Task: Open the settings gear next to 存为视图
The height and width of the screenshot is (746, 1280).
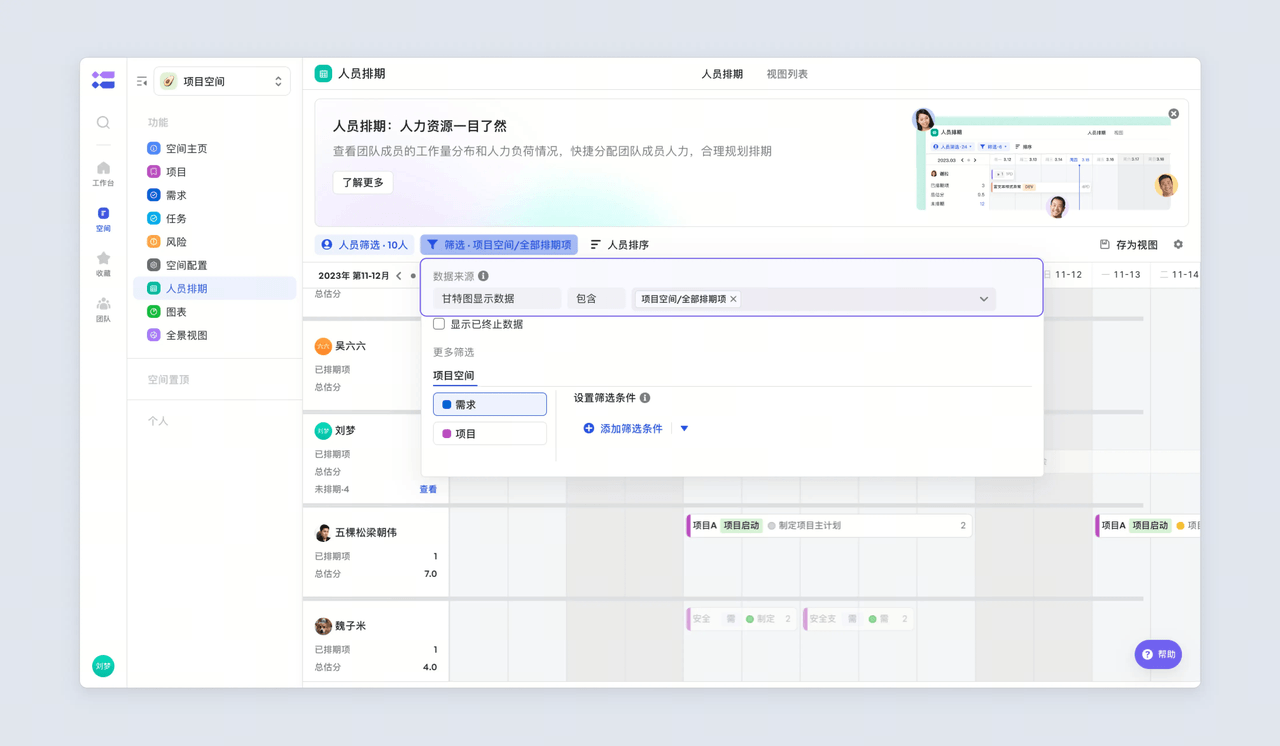Action: click(1178, 245)
